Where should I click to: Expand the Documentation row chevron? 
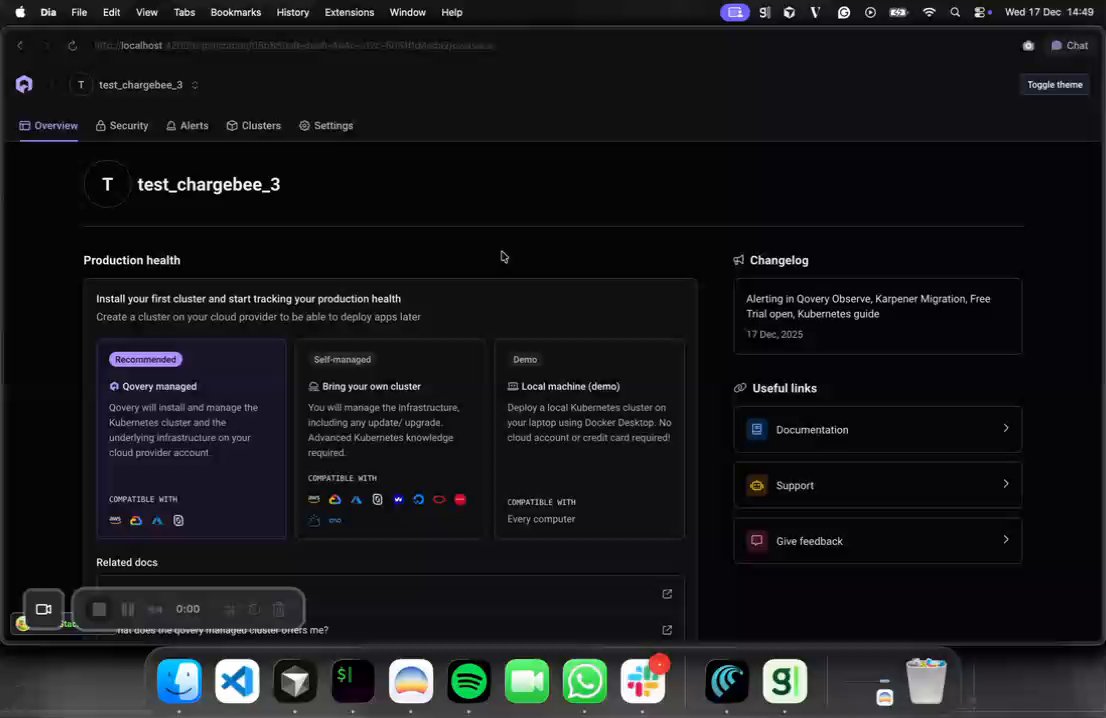[1006, 428]
